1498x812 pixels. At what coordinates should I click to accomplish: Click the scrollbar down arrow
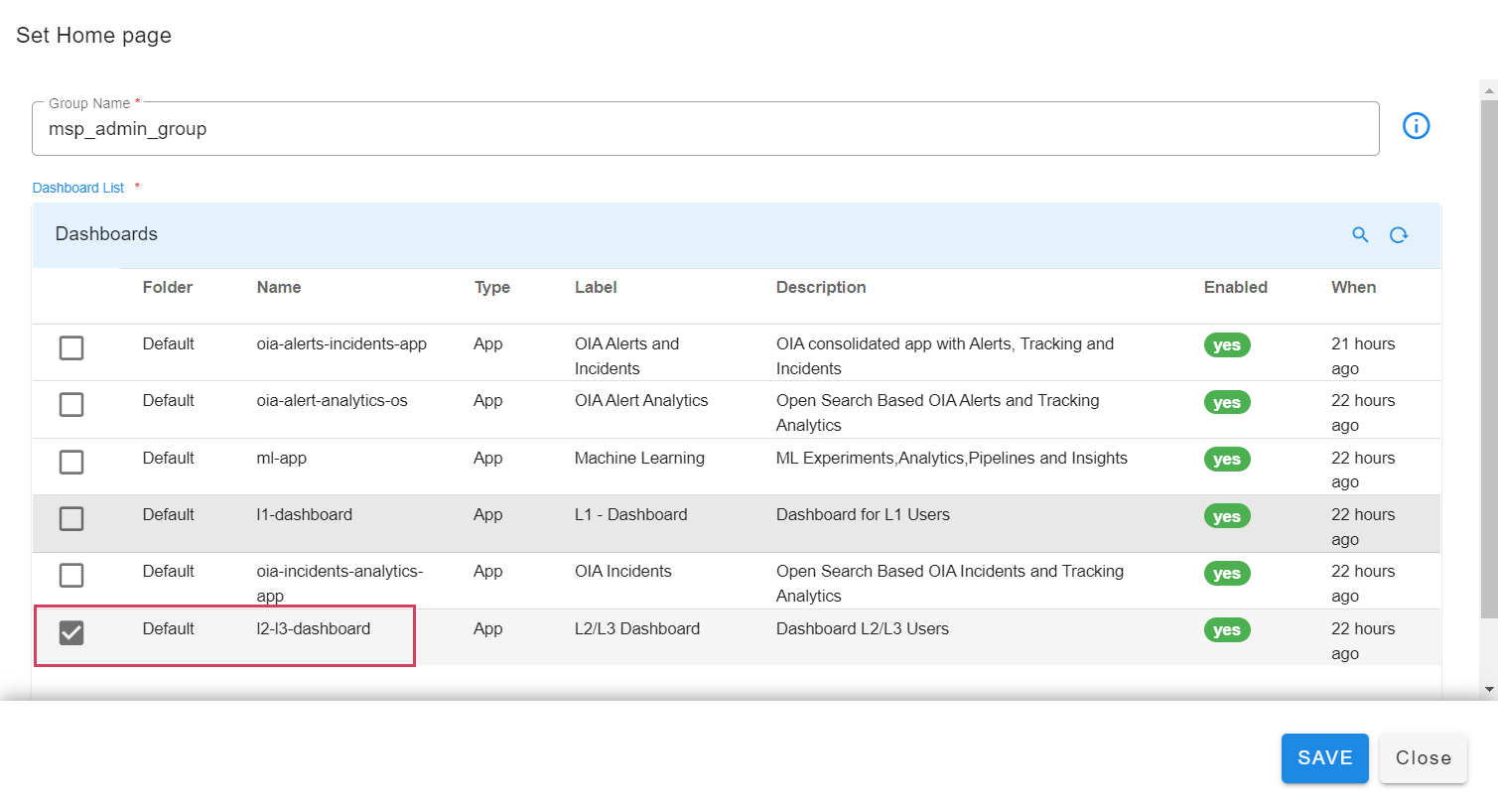click(1488, 689)
